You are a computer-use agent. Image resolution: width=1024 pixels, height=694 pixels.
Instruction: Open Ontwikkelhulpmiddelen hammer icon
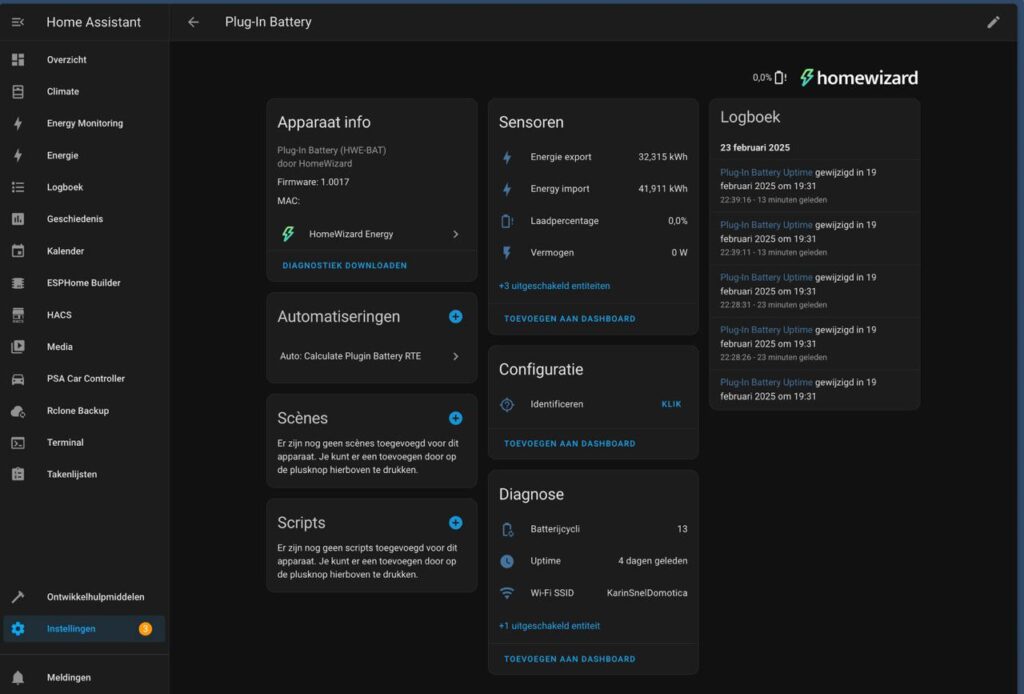click(x=18, y=597)
